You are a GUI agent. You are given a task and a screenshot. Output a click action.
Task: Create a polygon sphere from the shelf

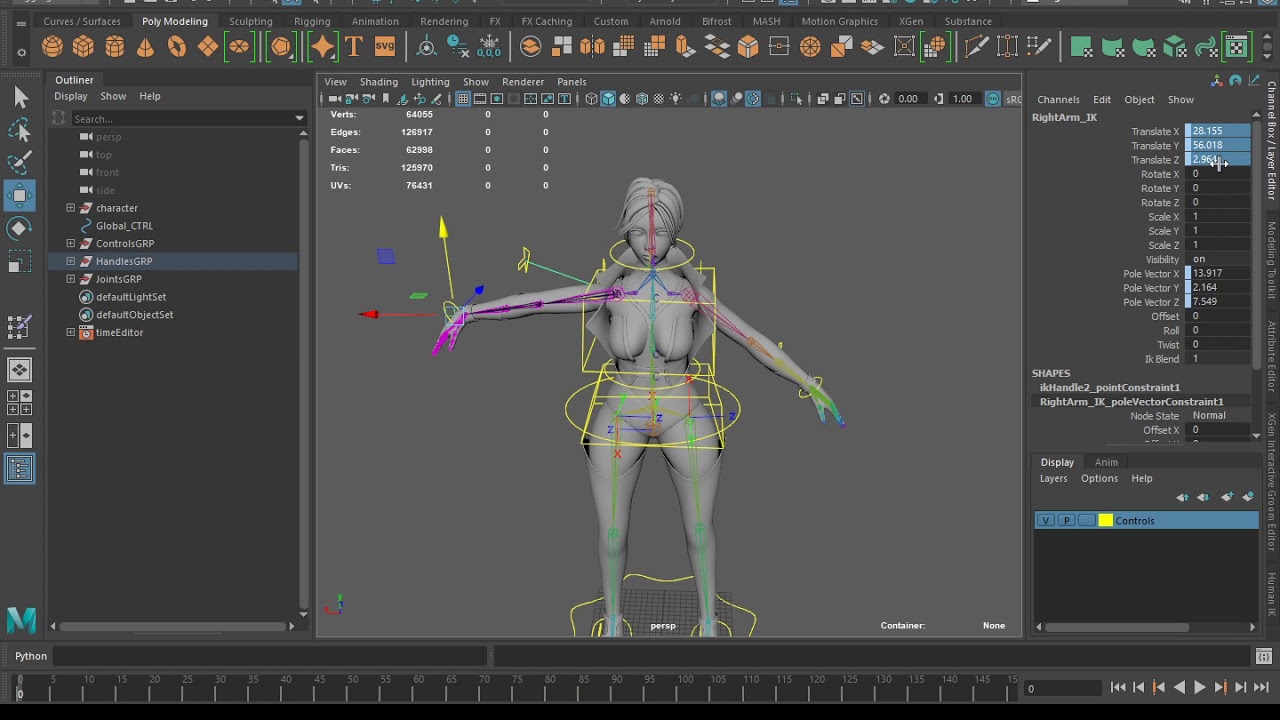pos(52,46)
